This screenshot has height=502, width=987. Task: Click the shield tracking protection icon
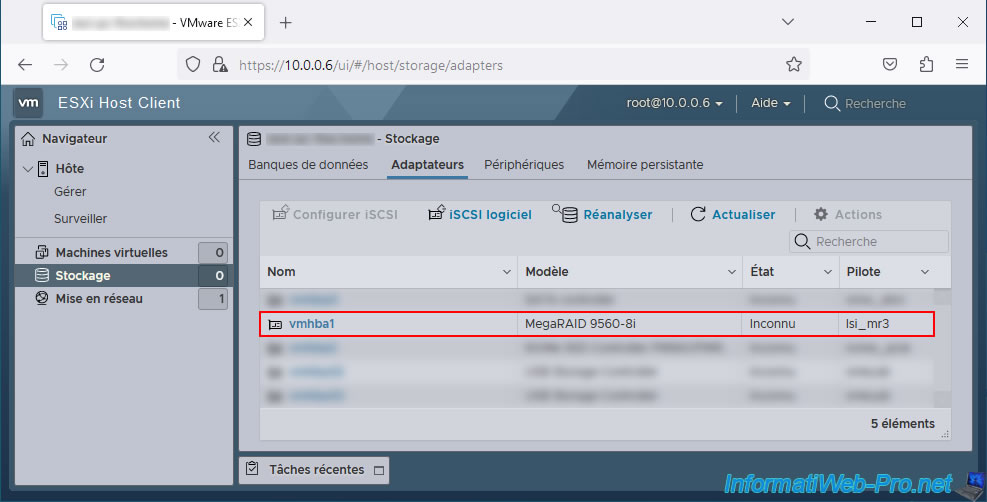[x=193, y=65]
